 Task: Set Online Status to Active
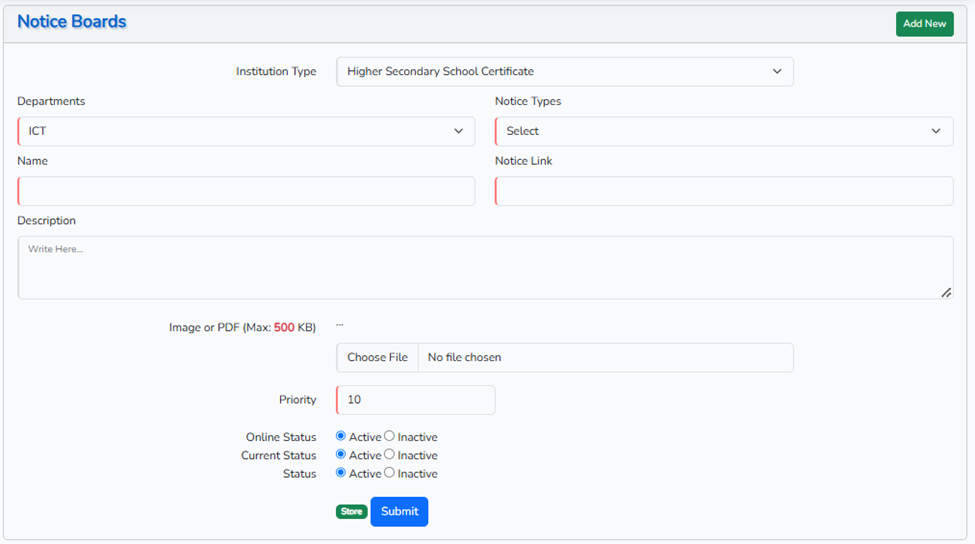tap(341, 436)
